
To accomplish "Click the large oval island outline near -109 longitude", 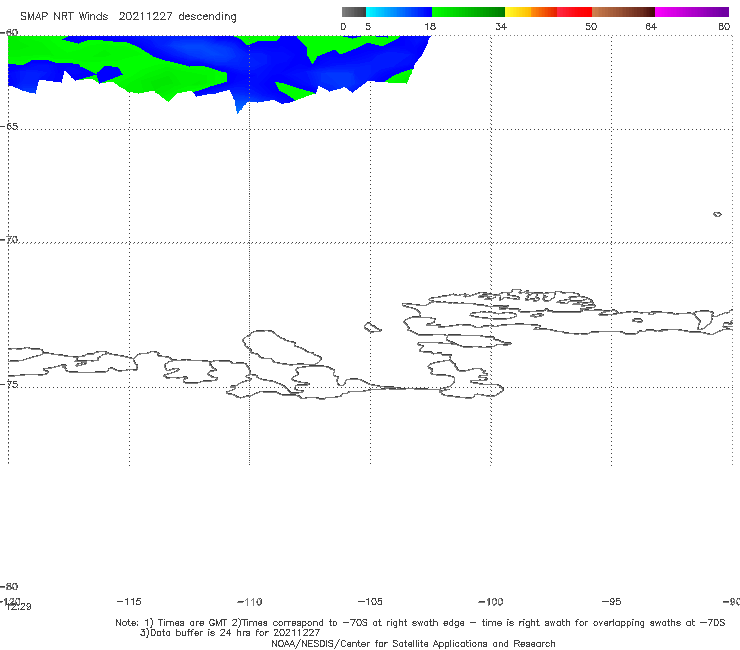I will [x=282, y=347].
